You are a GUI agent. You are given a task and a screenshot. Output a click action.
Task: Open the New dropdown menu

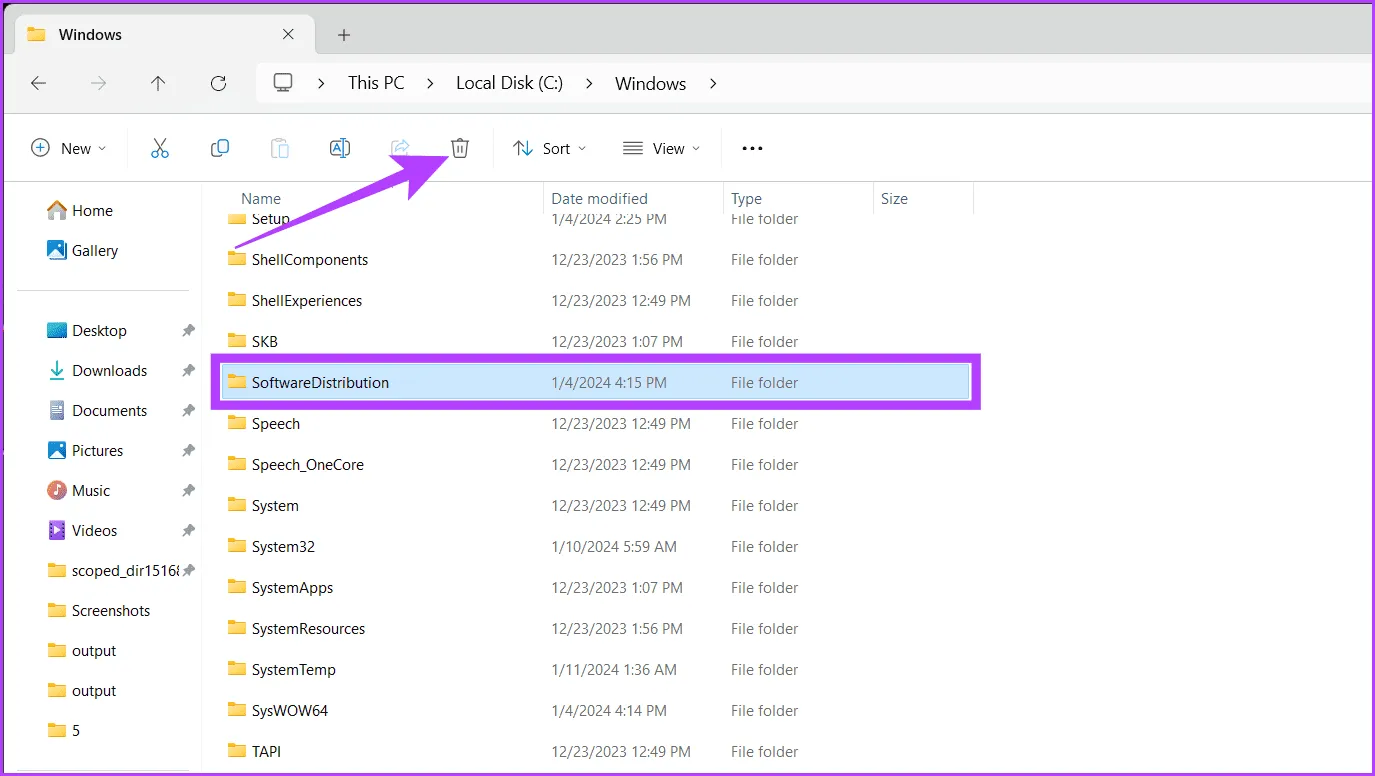click(68, 148)
